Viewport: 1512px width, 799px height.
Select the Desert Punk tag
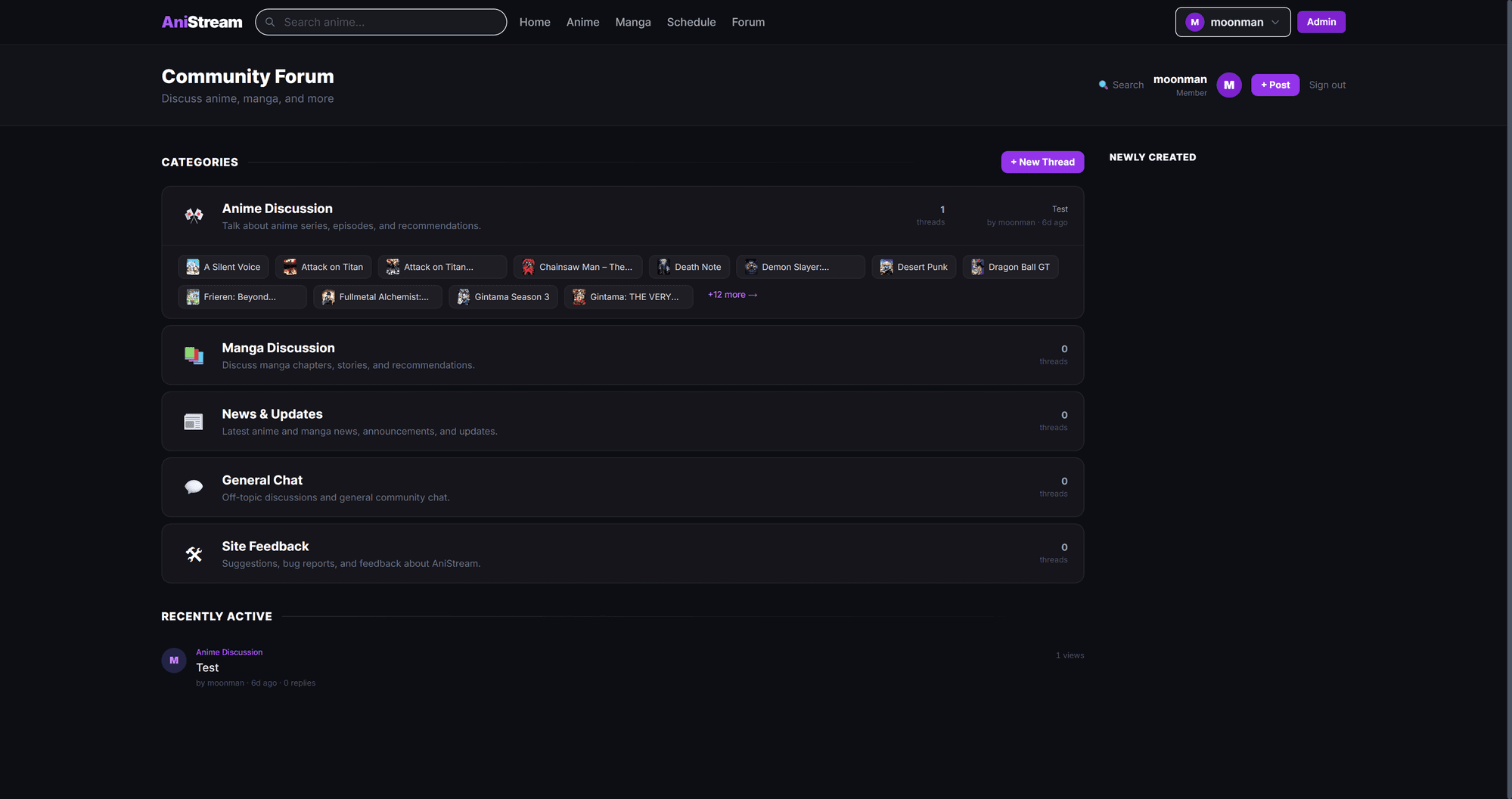tap(913, 267)
